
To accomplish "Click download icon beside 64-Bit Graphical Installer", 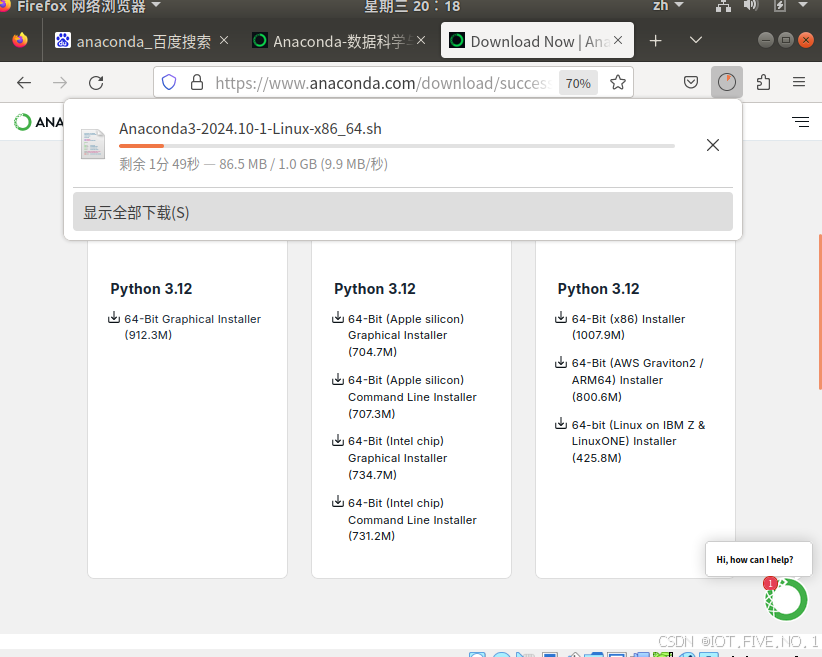I will [114, 318].
